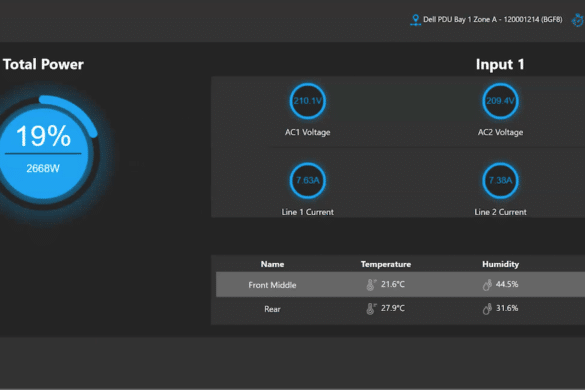Click the Rear thermometer icon

pyautogui.click(x=371, y=309)
